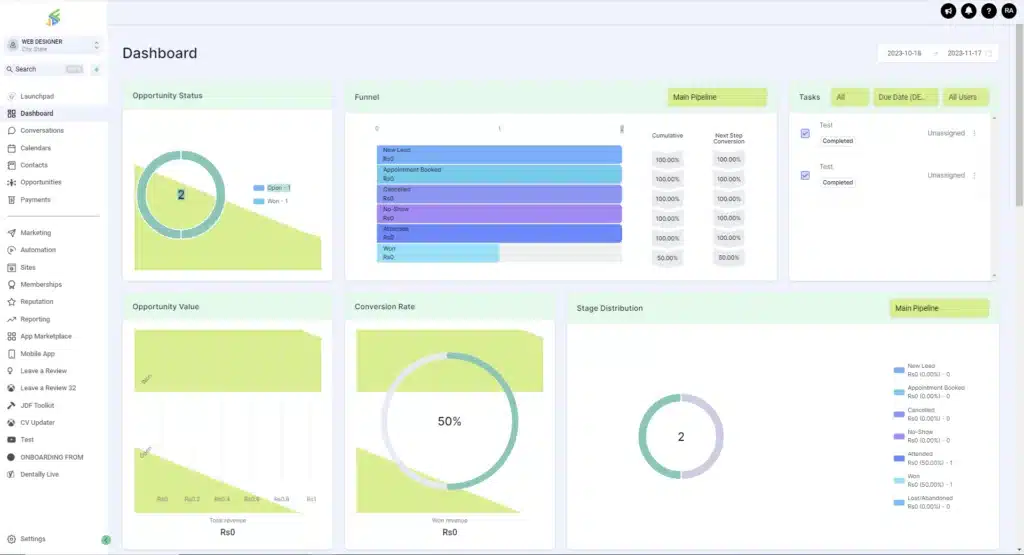Go to Opportunities in the sidebar
The height and width of the screenshot is (555, 1024).
(41, 182)
